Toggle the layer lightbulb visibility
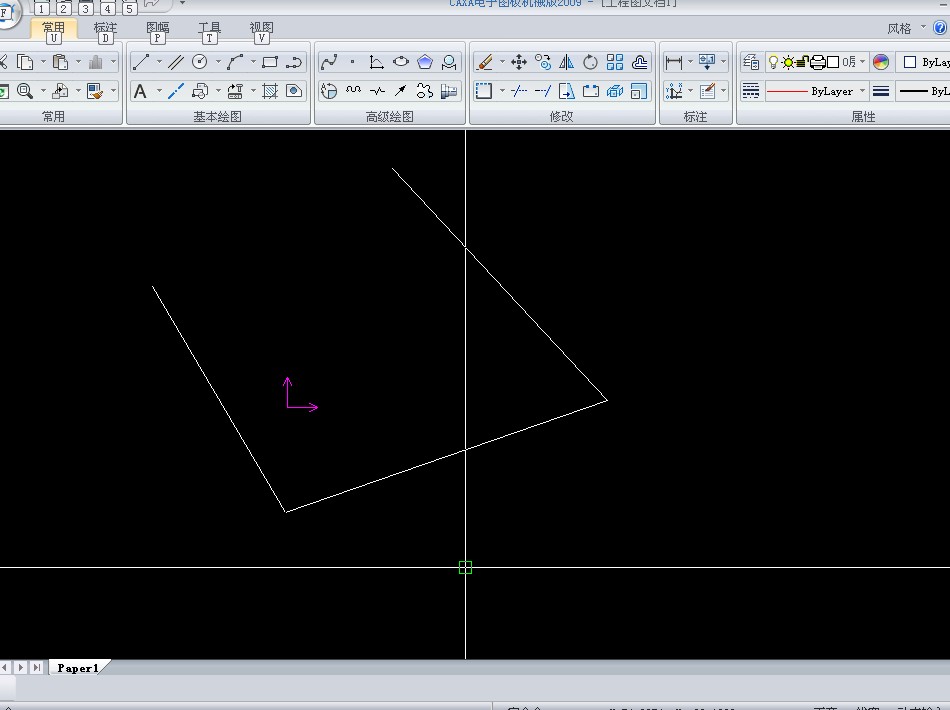 click(x=773, y=62)
